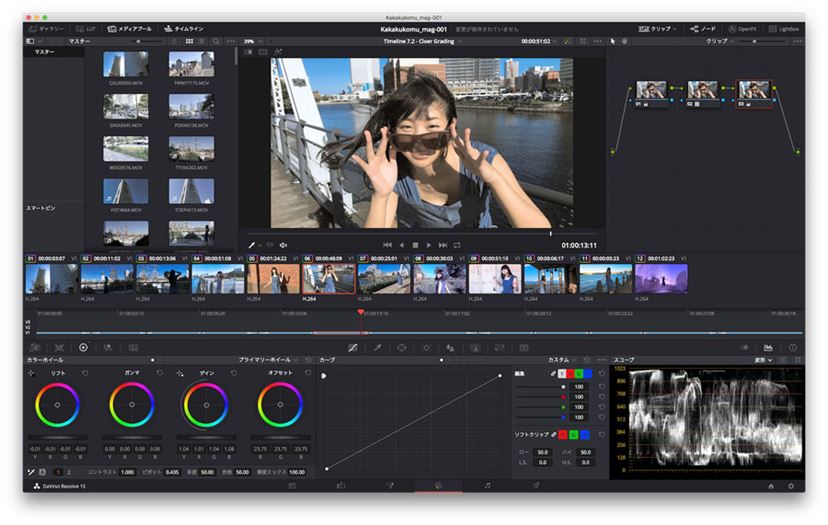The image size is (828, 525).
Task: Reset the Lift color wheel
Action: click(85, 373)
